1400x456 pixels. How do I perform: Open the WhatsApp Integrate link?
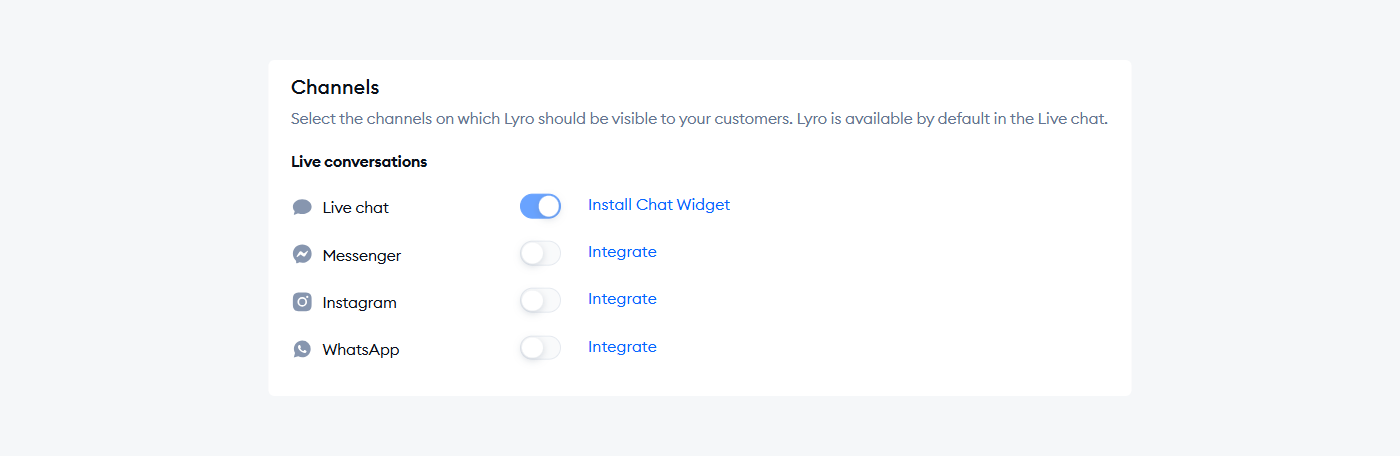[622, 347]
